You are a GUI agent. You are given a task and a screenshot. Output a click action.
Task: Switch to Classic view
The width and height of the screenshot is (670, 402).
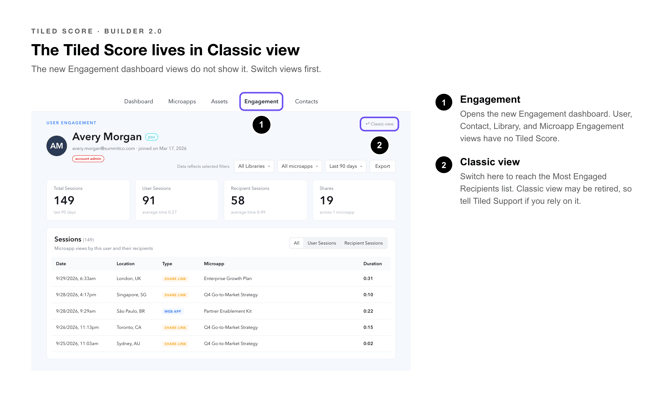click(x=379, y=124)
